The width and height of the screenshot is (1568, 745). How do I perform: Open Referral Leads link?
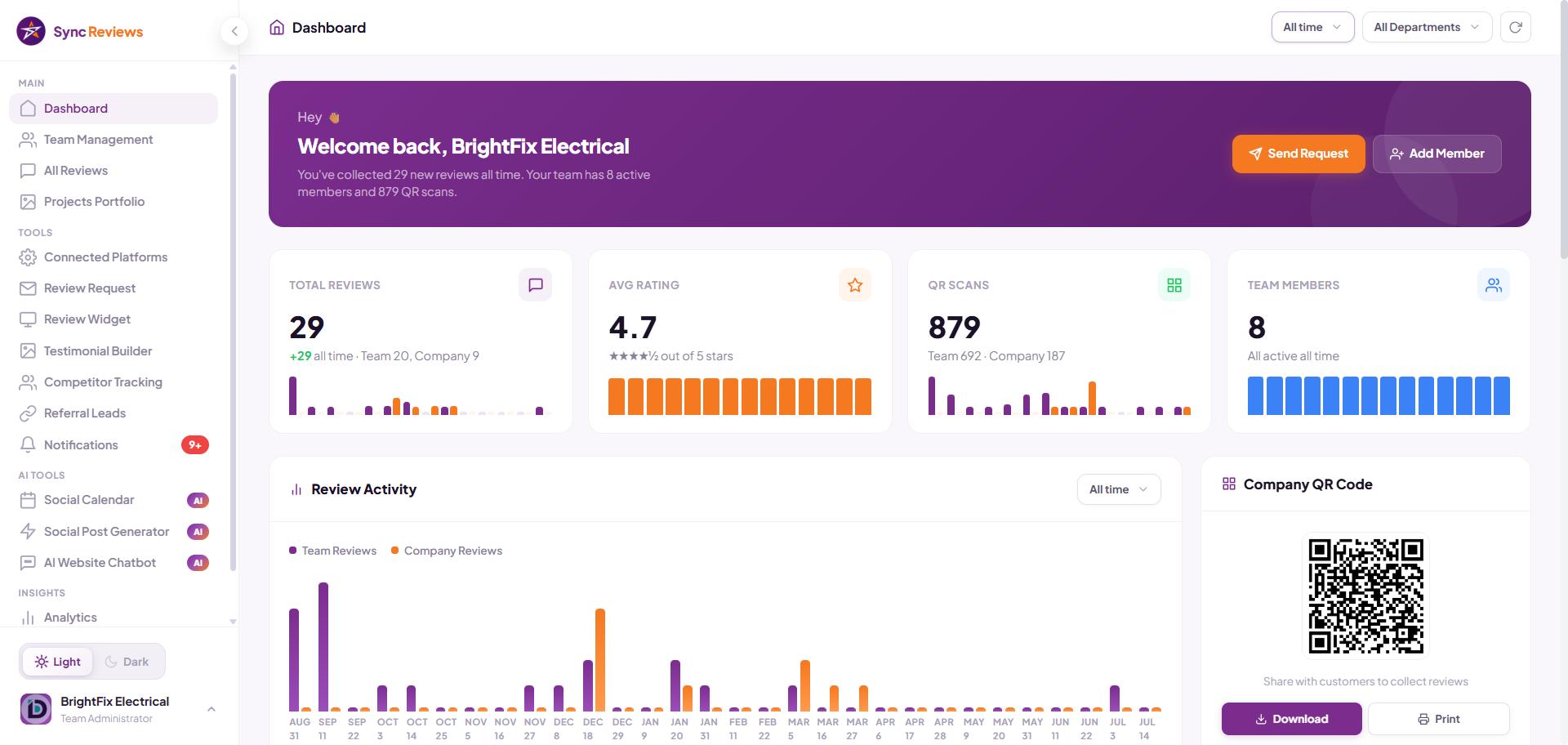click(x=114, y=413)
